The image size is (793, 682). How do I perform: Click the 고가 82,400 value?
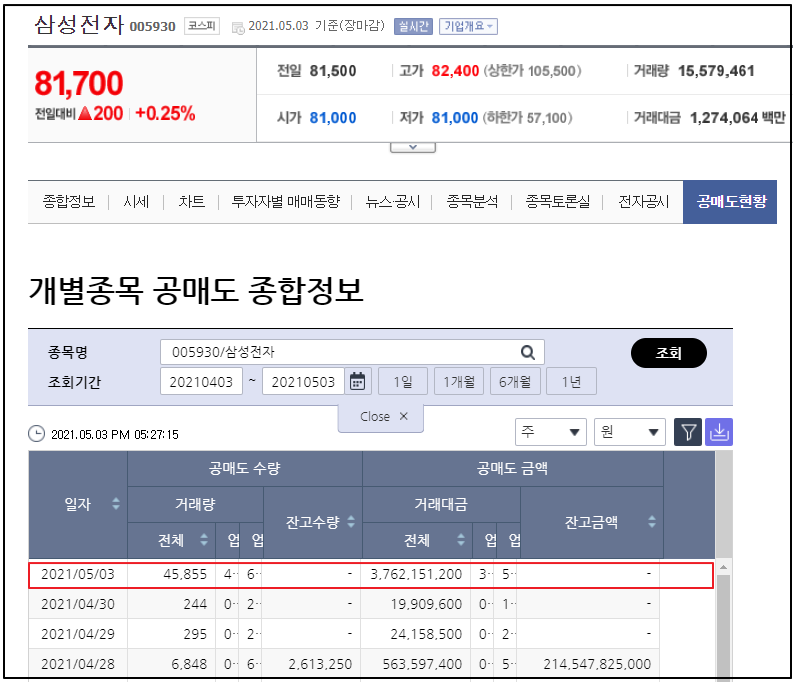pyautogui.click(x=455, y=71)
